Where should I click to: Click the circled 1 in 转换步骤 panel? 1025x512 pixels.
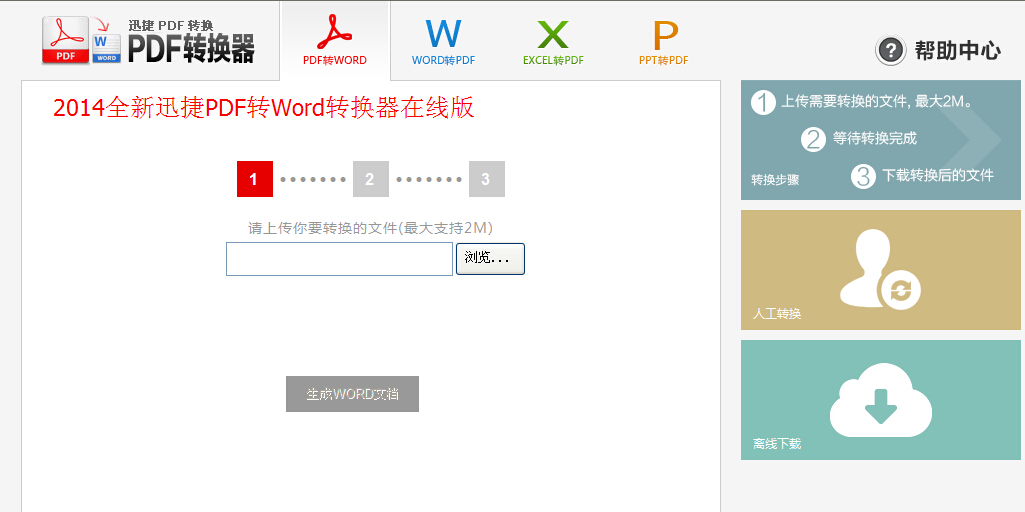(x=763, y=103)
